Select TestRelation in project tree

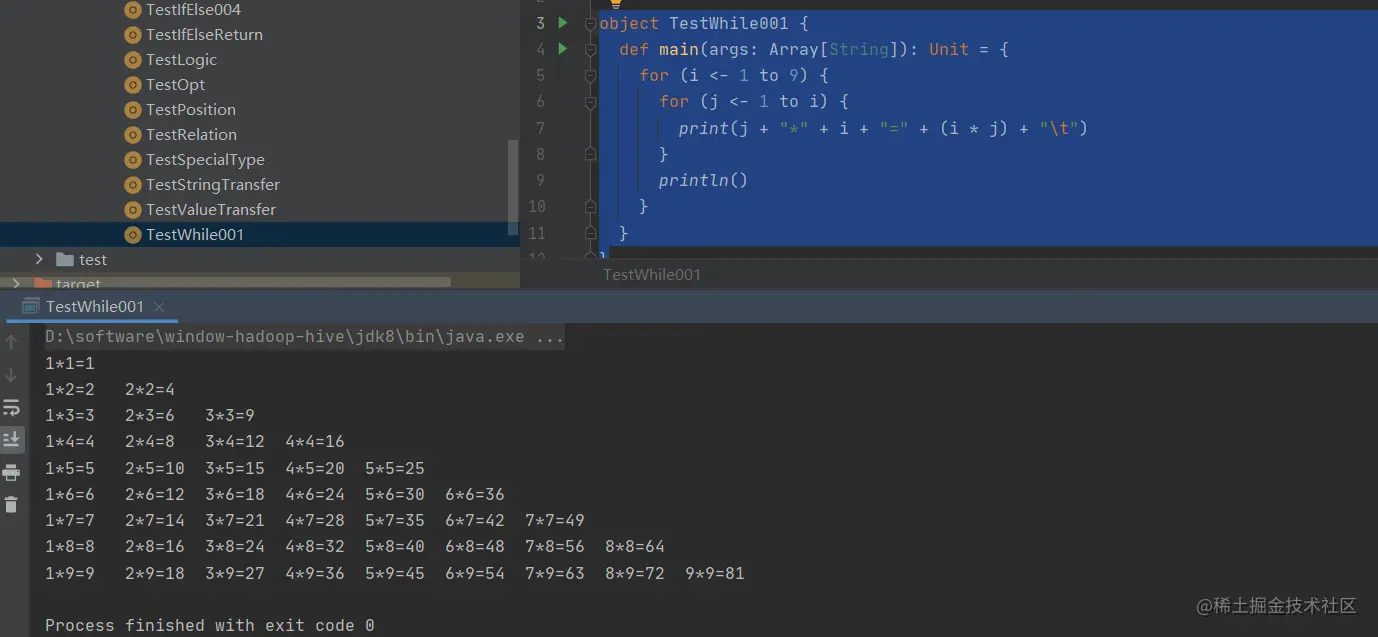(191, 135)
